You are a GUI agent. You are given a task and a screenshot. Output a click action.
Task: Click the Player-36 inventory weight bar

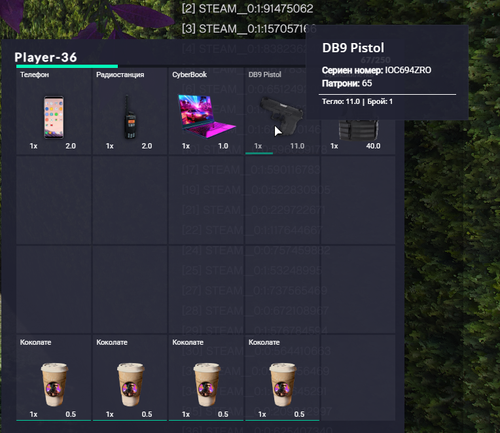click(160, 66)
